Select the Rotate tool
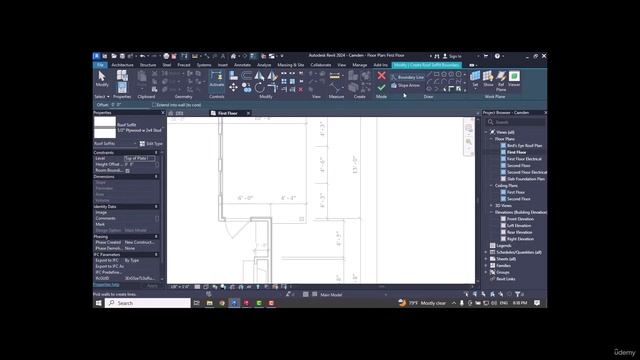The height and width of the screenshot is (360, 640). click(260, 87)
